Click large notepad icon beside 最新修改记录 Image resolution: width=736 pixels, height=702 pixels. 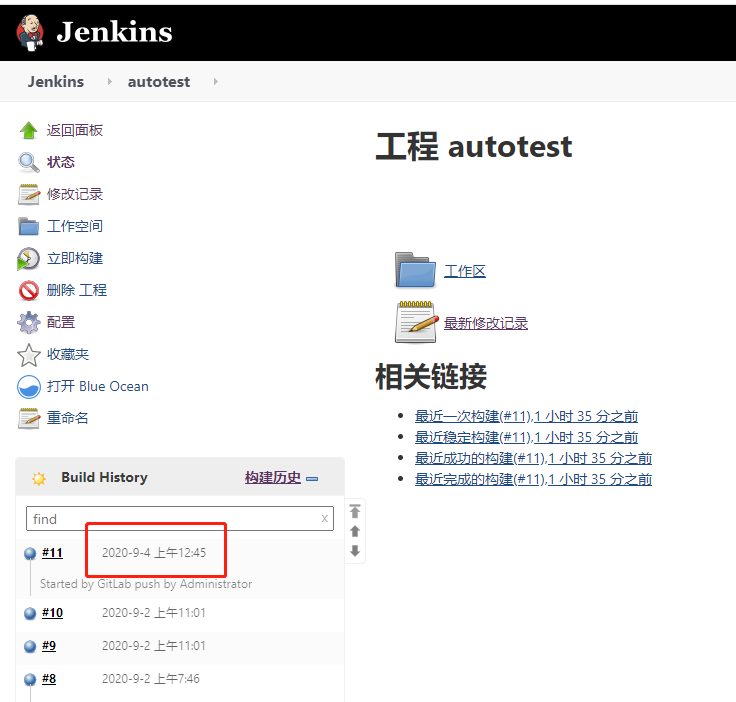tap(416, 322)
